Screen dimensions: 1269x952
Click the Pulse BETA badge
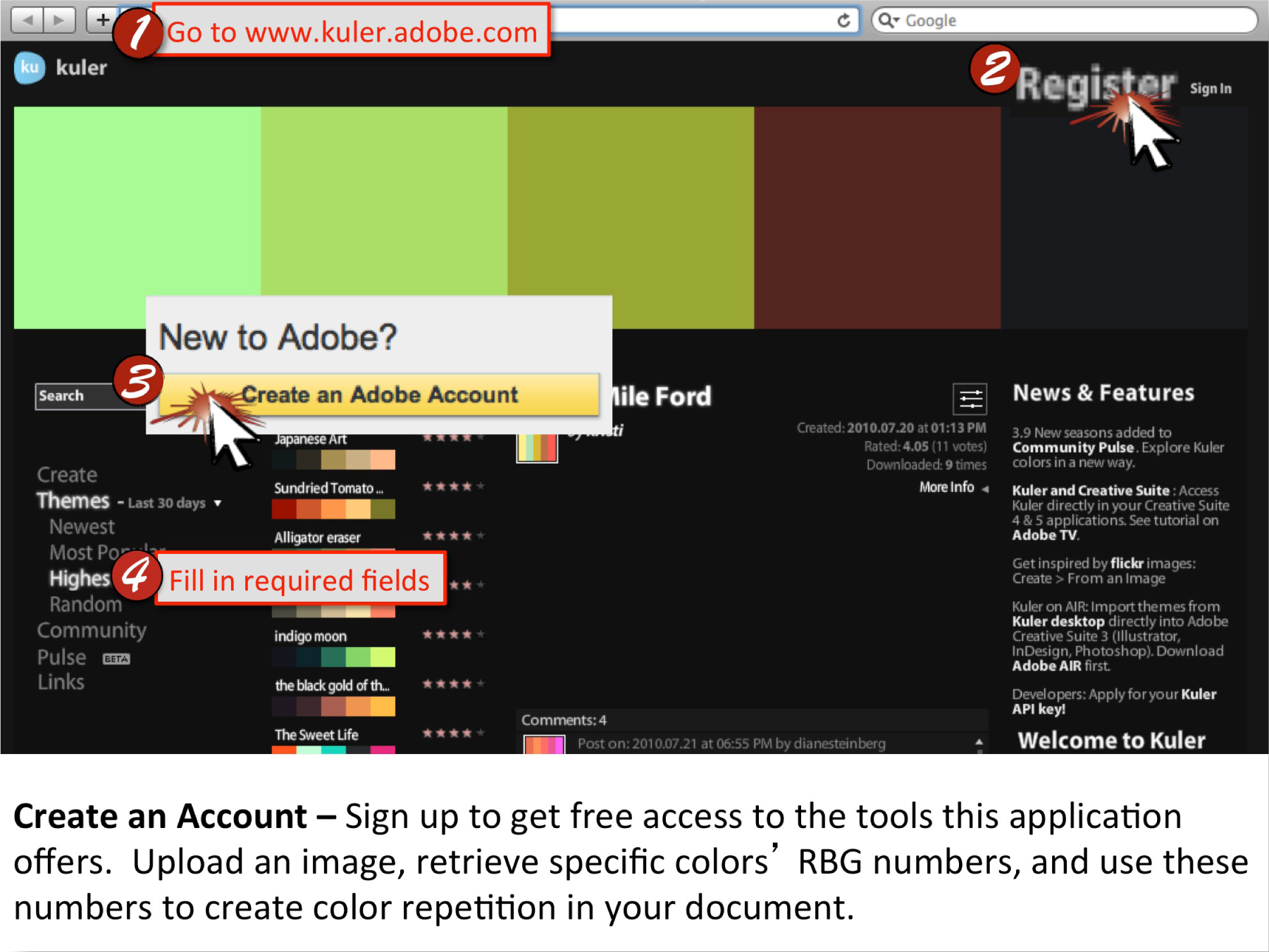(116, 660)
